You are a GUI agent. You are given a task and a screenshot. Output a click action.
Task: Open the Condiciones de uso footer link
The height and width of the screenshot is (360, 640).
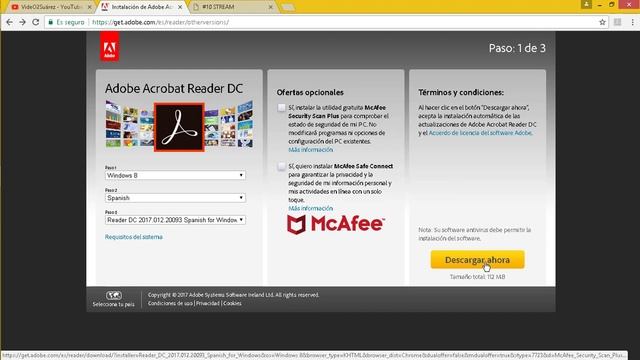(x=170, y=303)
